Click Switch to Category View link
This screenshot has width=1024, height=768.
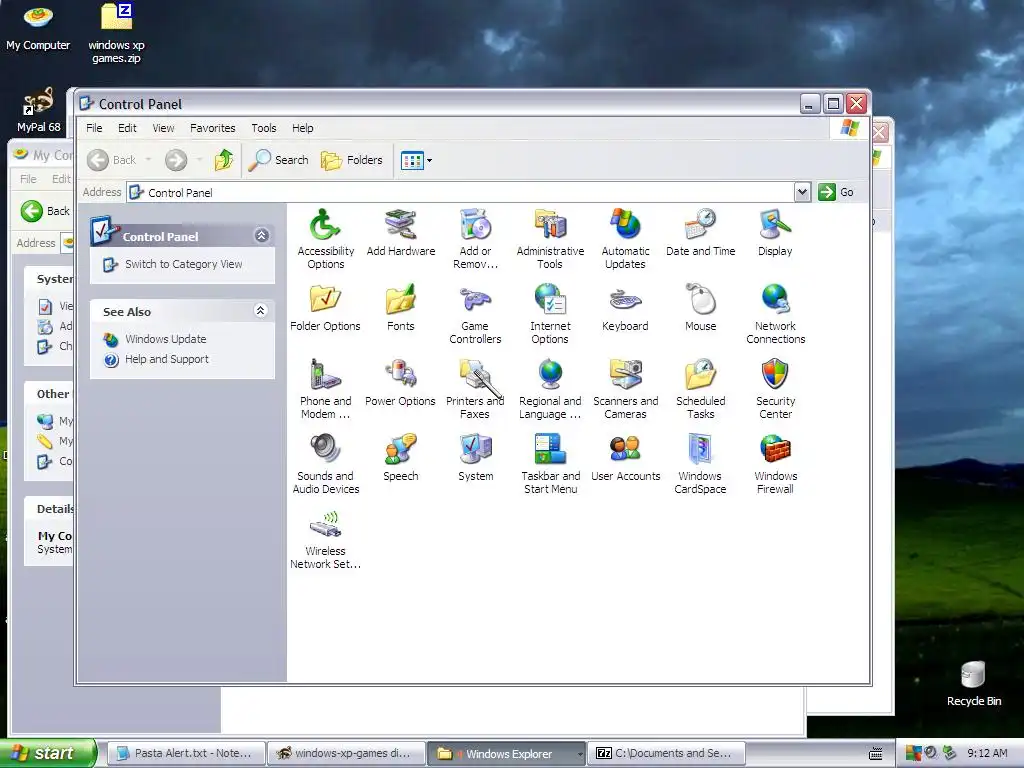184,264
